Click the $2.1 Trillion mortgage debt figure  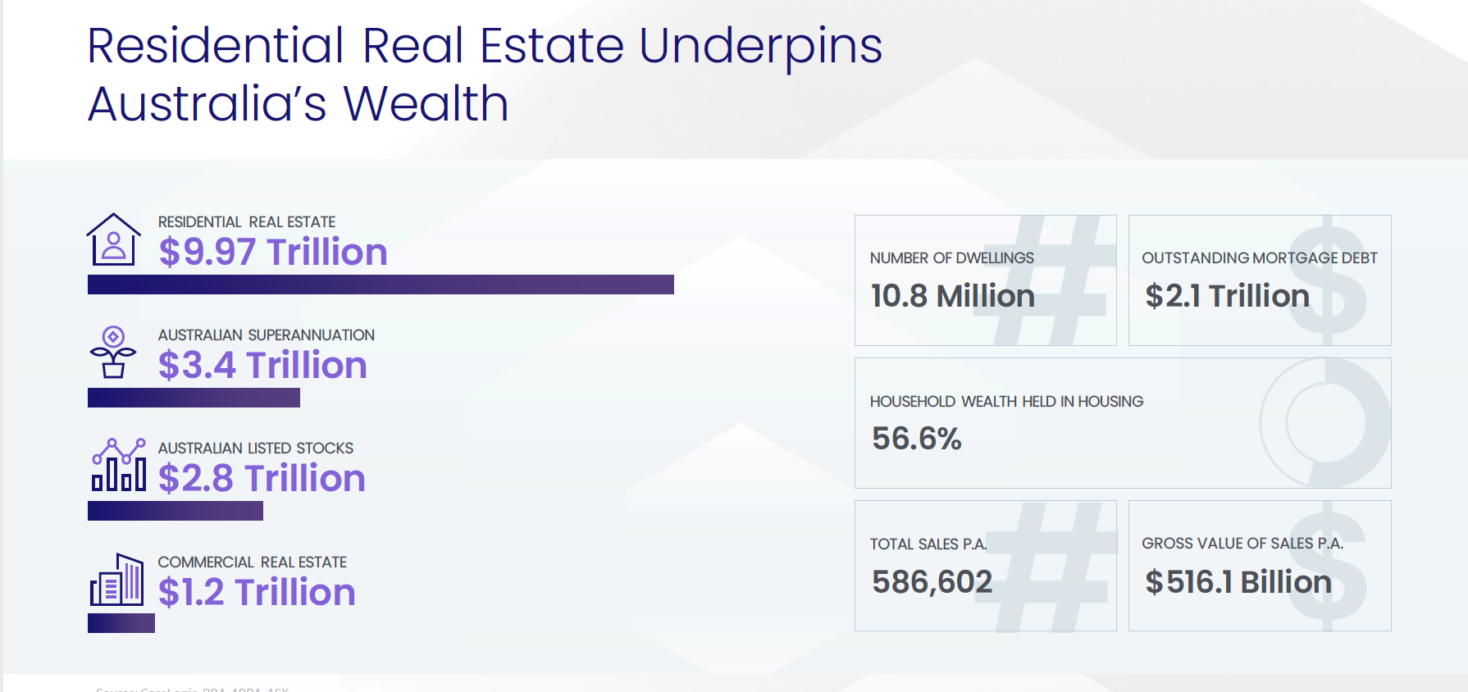coord(1227,296)
